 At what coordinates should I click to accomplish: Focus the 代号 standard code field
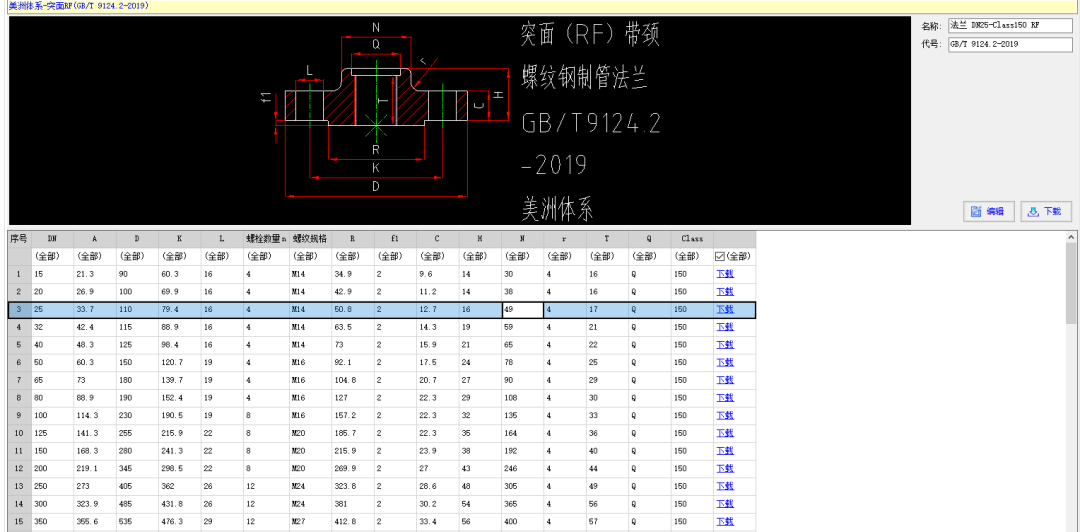[x=1008, y=45]
